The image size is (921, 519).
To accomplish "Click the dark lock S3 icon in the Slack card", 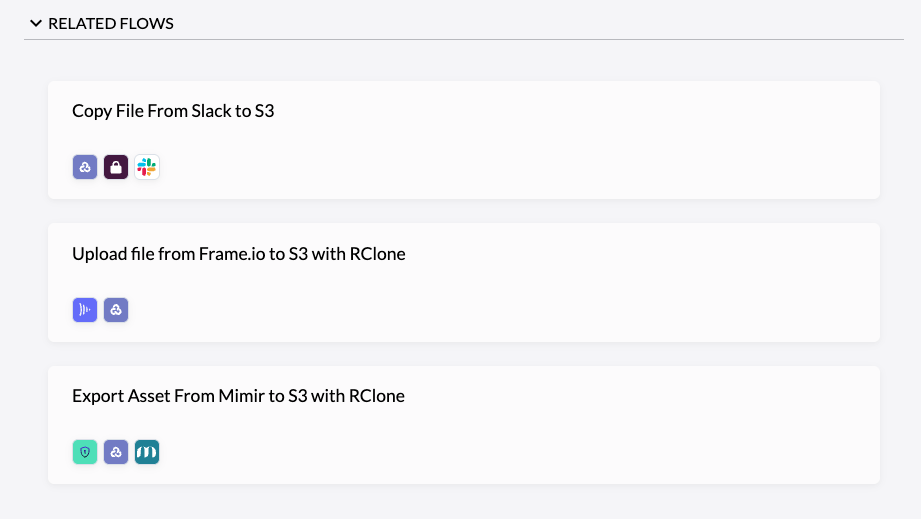I will [x=116, y=167].
